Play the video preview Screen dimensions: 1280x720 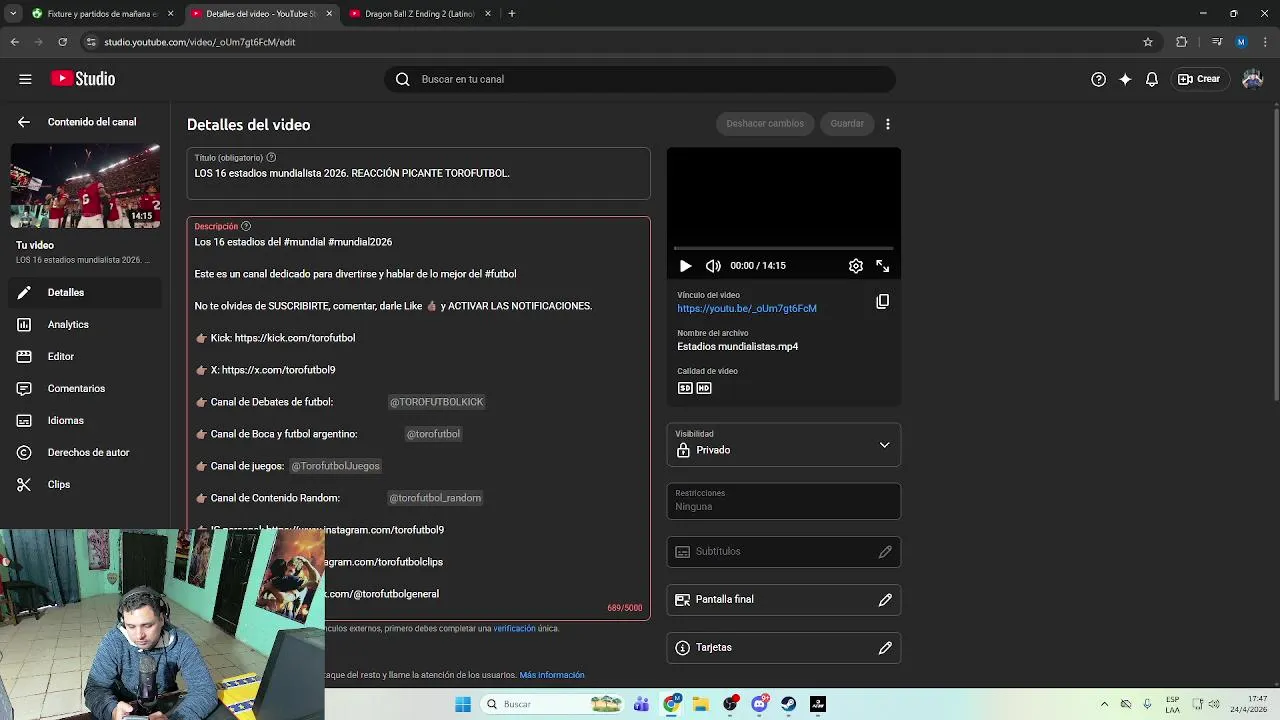[685, 266]
